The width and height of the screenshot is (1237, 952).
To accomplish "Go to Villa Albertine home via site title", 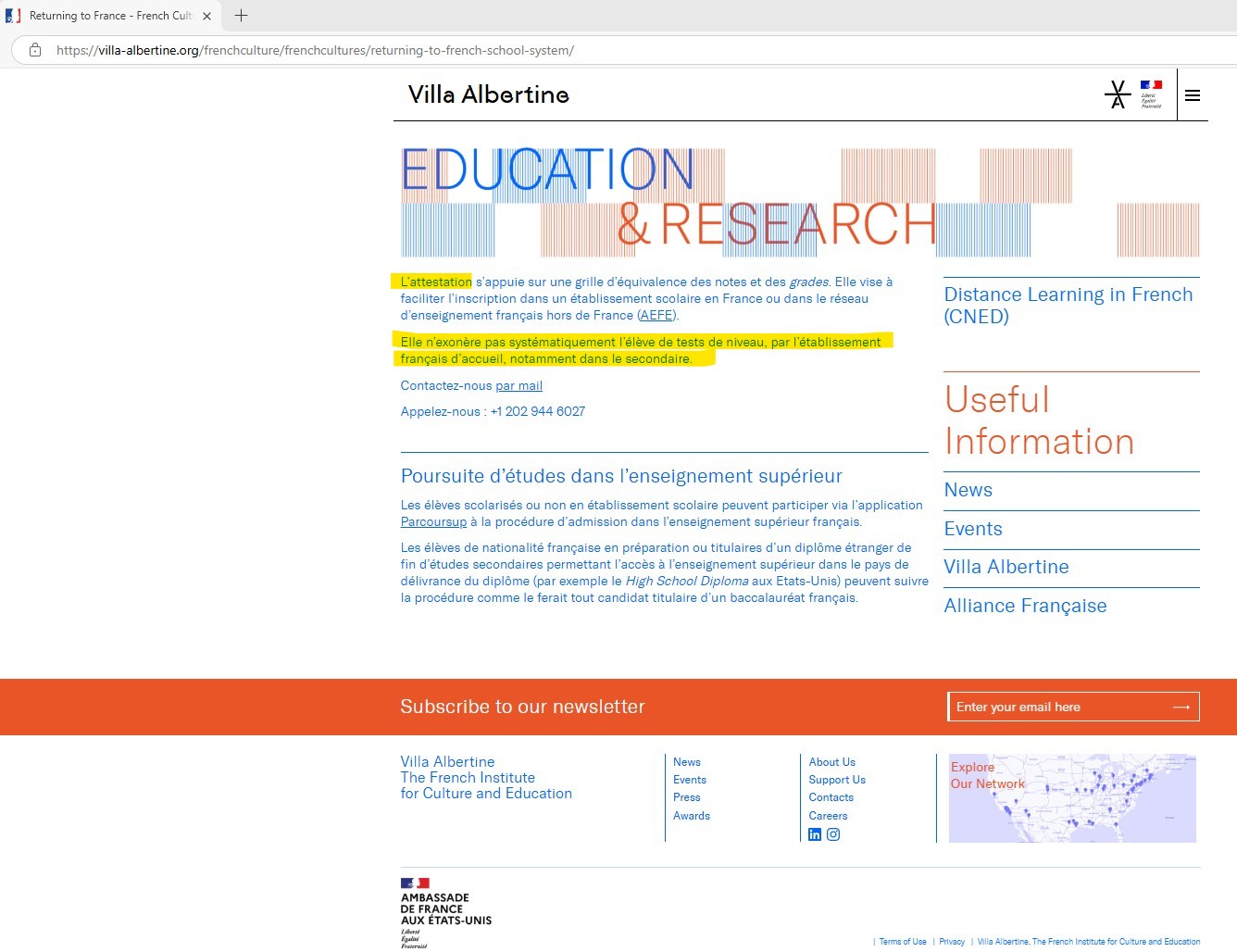I will [x=489, y=94].
